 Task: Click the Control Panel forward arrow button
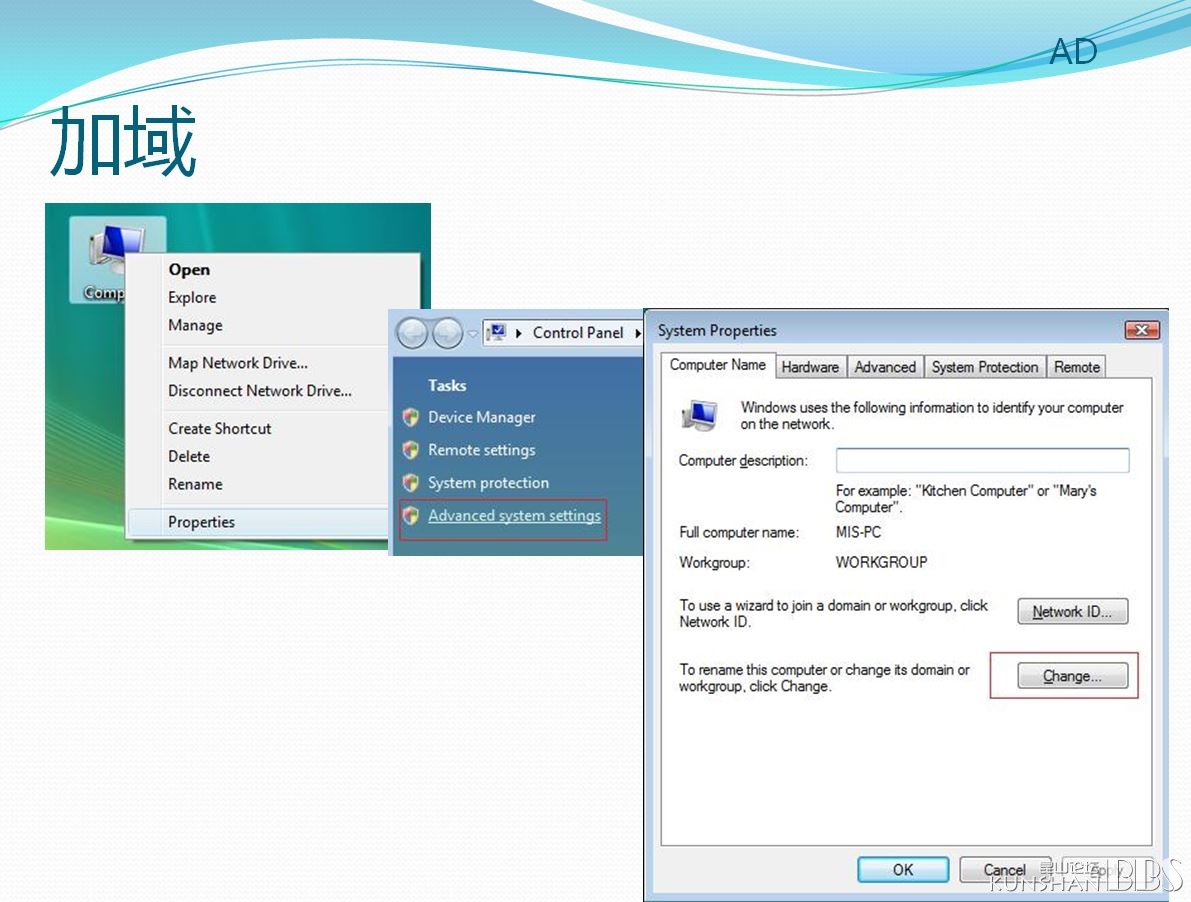tap(446, 333)
